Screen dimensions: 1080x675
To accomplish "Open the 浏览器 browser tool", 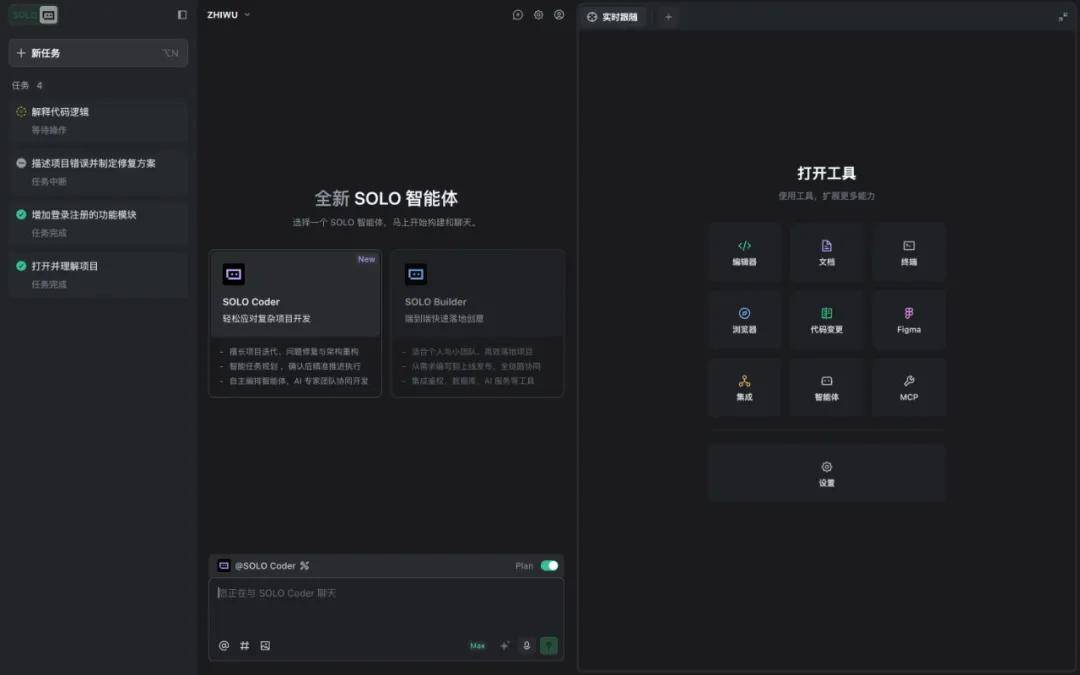I will (745, 320).
